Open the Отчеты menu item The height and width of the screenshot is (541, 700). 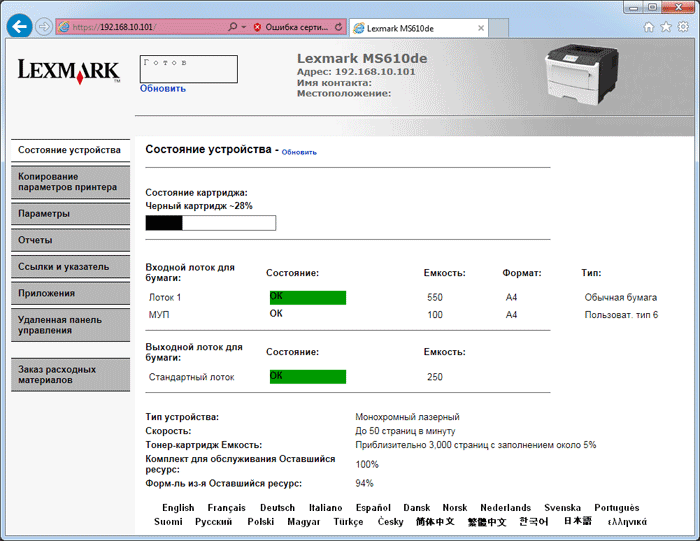click(70, 240)
